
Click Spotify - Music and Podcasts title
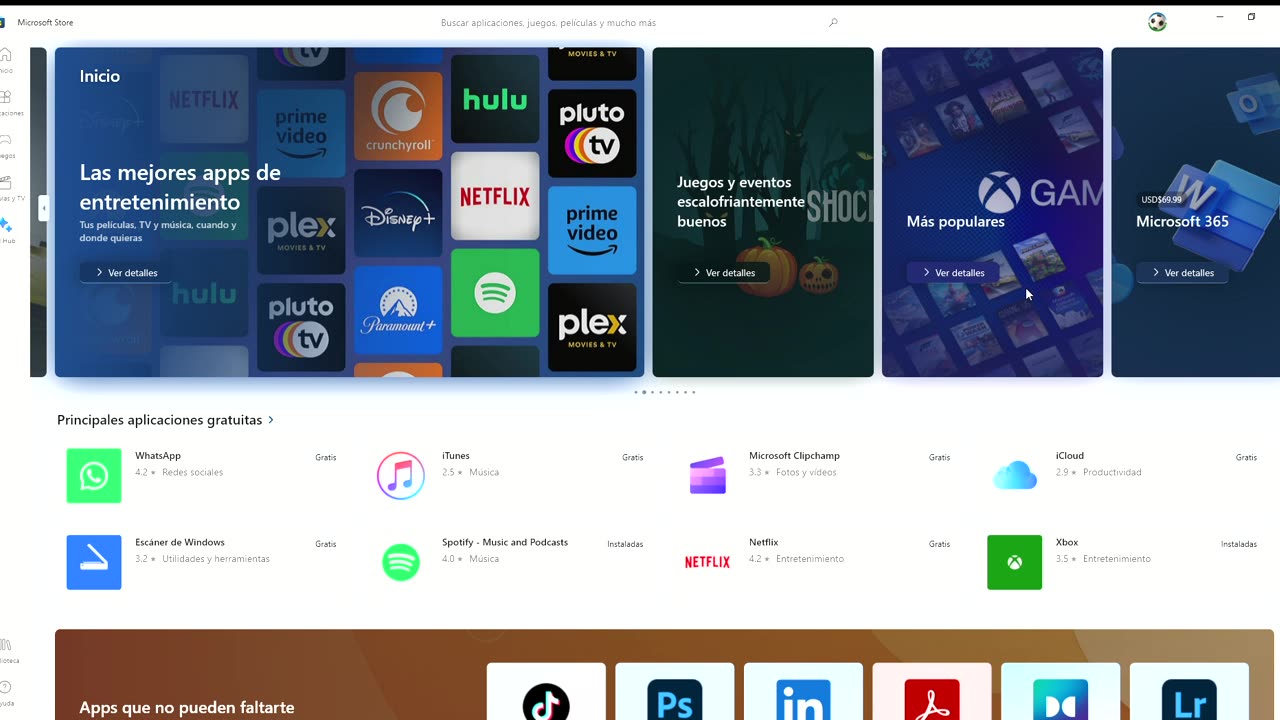(505, 542)
